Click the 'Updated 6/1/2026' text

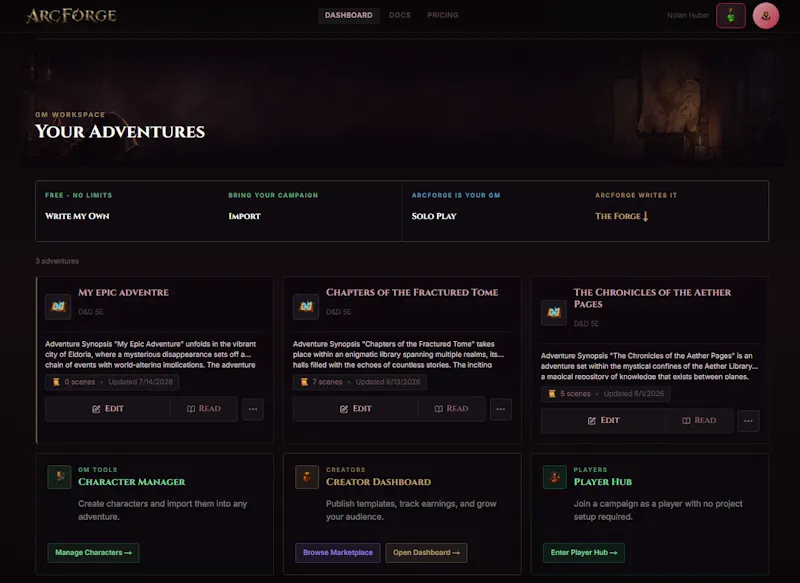(634, 394)
